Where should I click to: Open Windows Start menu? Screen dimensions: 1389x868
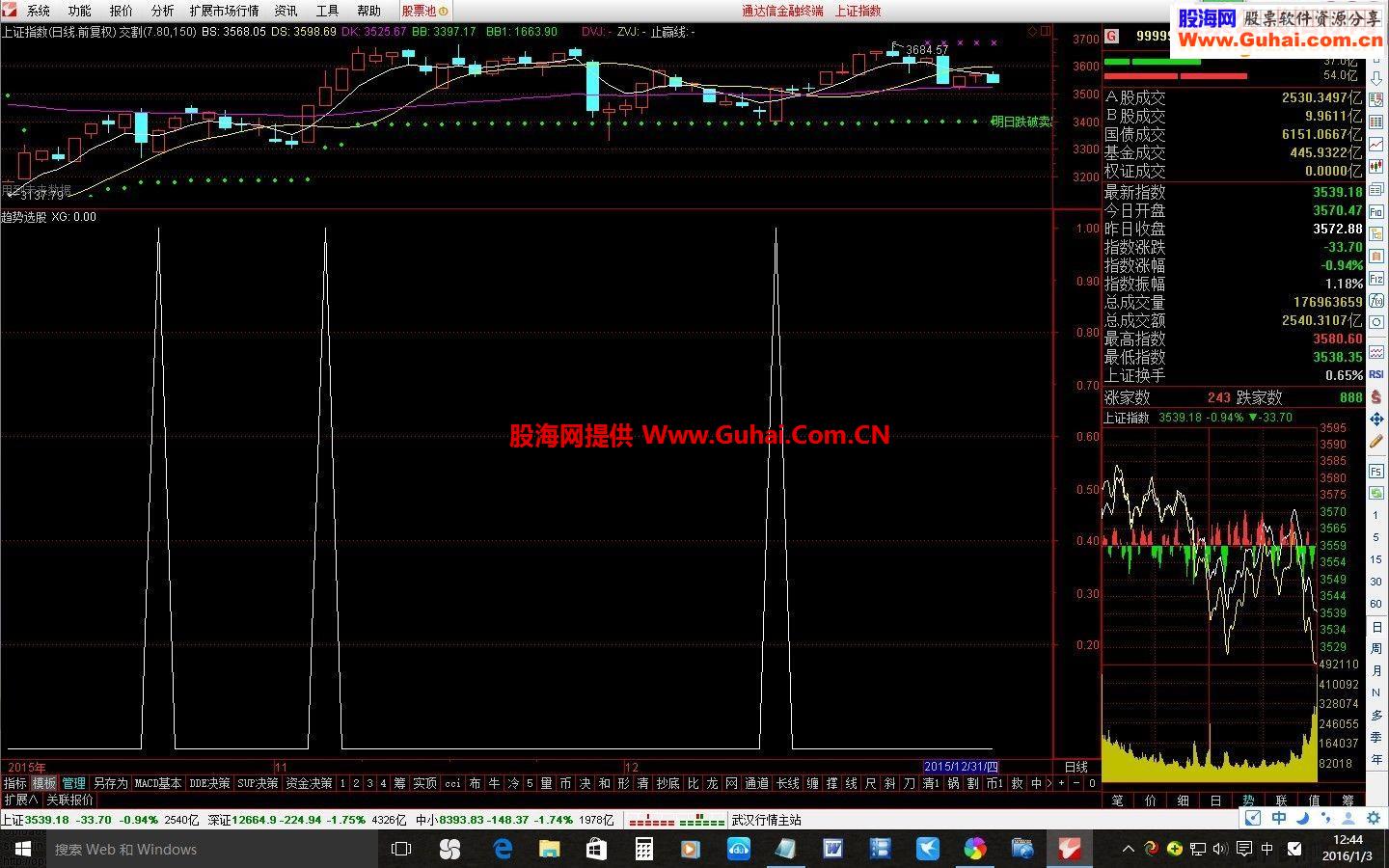point(22,849)
